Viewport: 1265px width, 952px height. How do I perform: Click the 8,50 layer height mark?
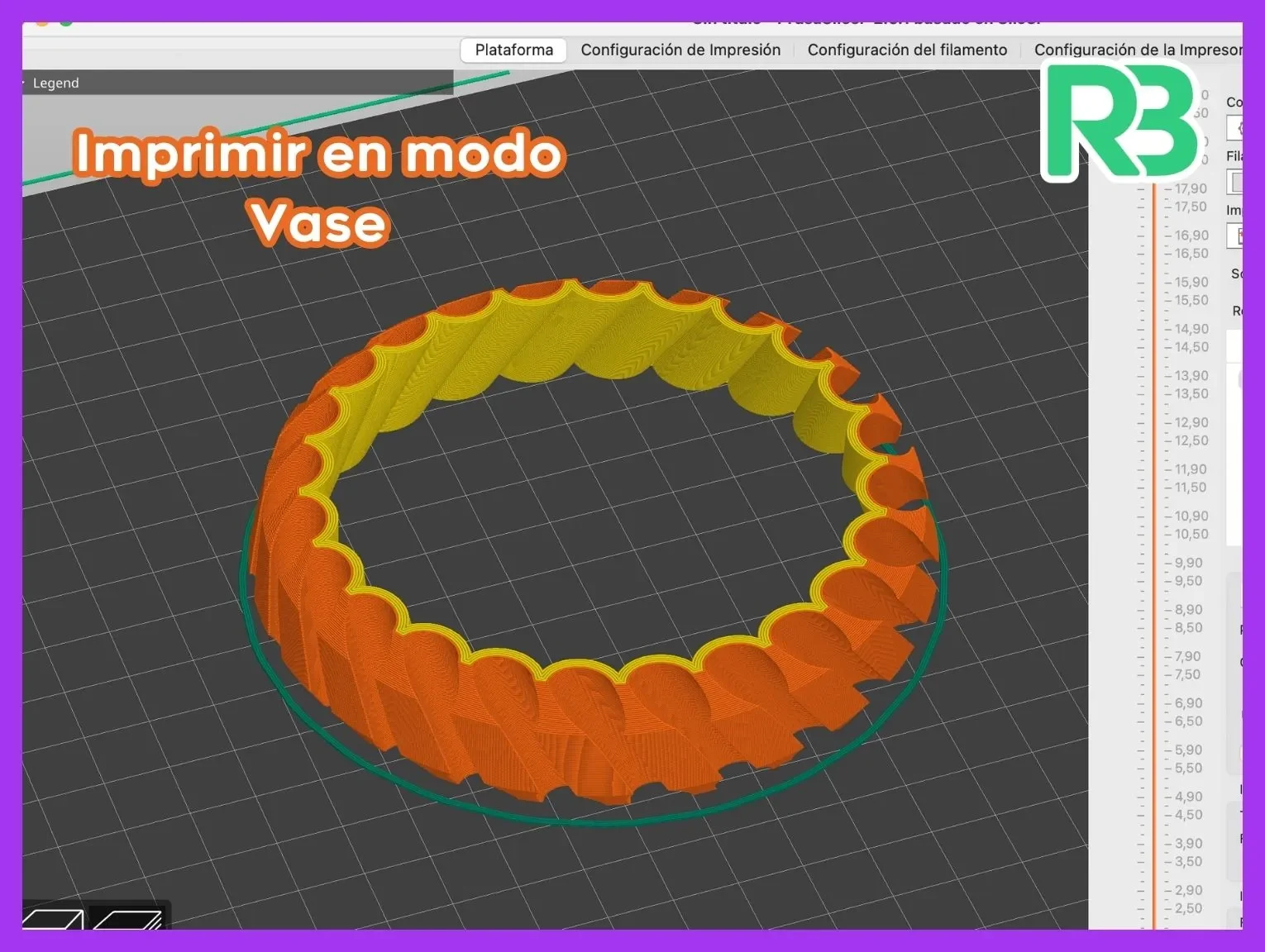coord(1189,627)
